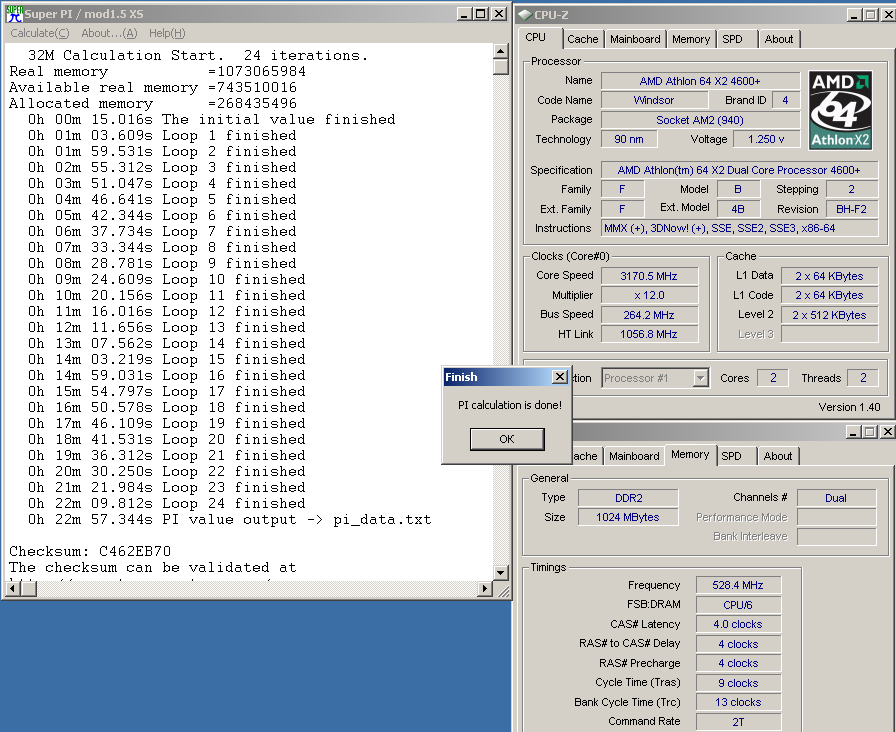Click the 'DDR2' memory type value
The height and width of the screenshot is (732, 896).
coord(629,498)
